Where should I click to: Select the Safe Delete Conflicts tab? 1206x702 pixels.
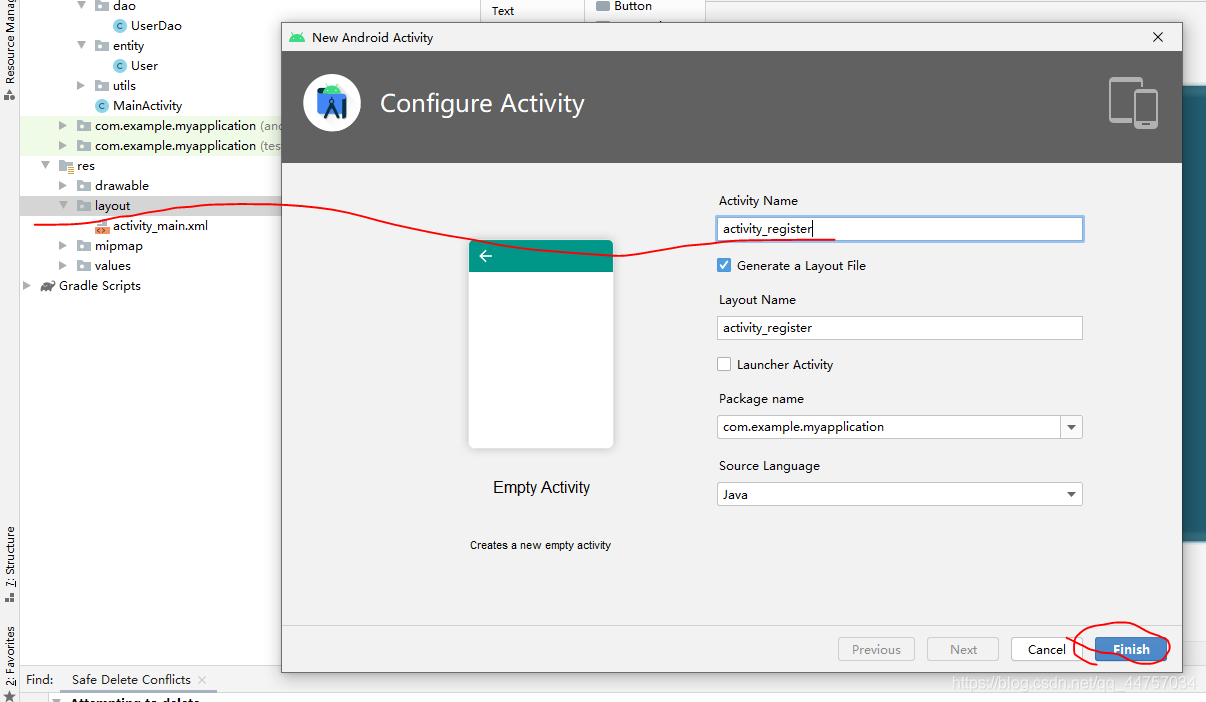coord(129,679)
